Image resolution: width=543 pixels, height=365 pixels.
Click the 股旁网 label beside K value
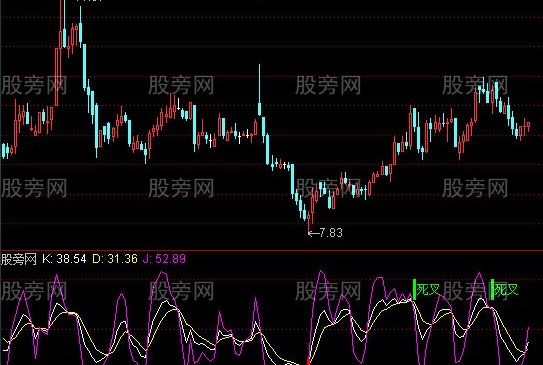coord(19,259)
